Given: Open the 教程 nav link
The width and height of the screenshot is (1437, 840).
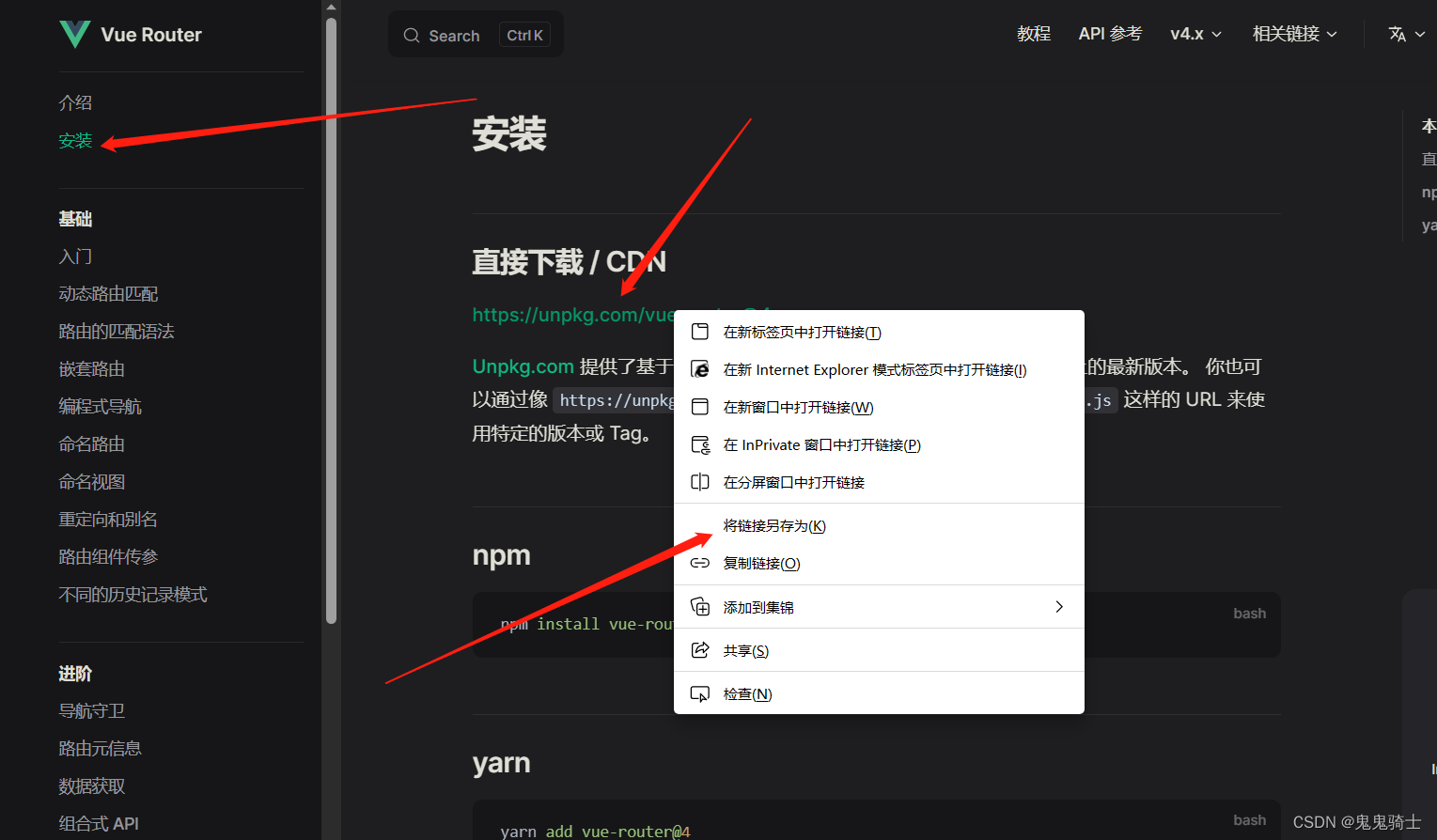Looking at the screenshot, I should [1034, 34].
